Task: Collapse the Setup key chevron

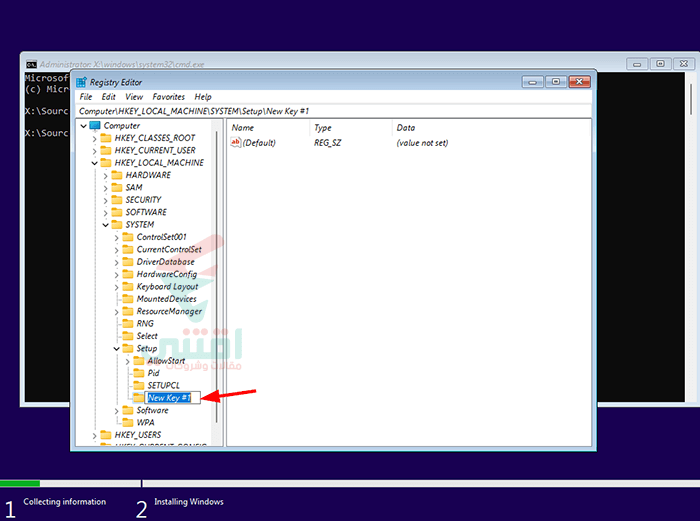Action: coord(117,349)
